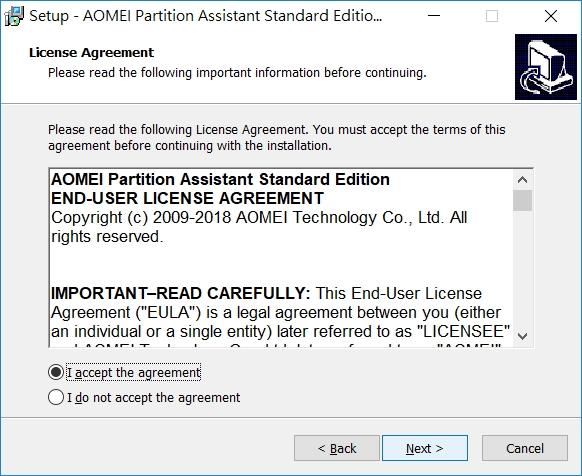
Task: Click the license scrollbar up arrow
Action: pos(523,180)
